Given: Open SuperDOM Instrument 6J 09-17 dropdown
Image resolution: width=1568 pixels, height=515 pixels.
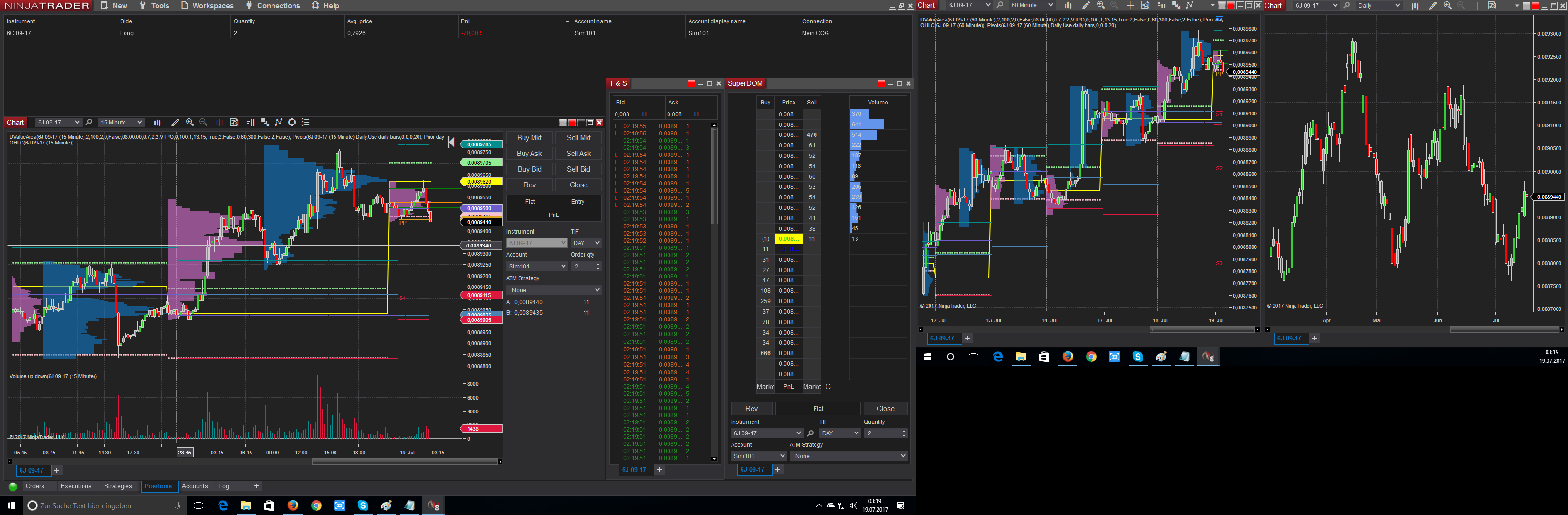Looking at the screenshot, I should 767,433.
